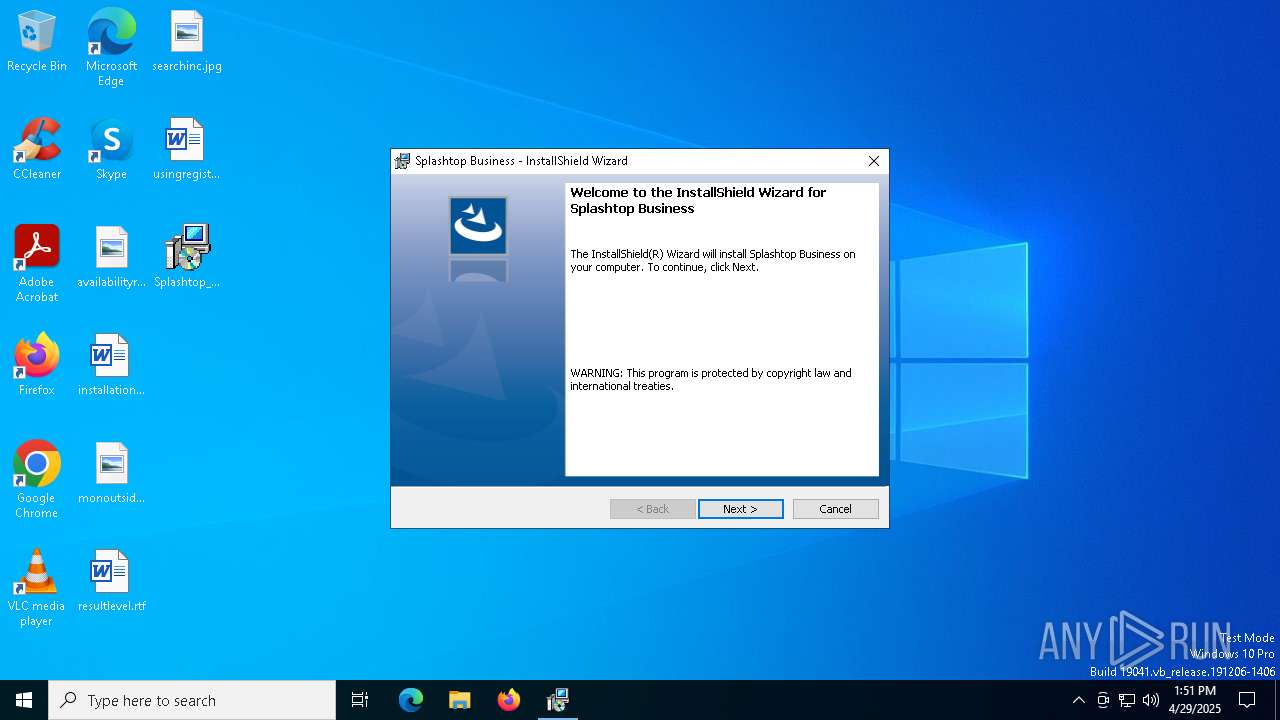Open File Explorer from taskbar

pyautogui.click(x=460, y=700)
